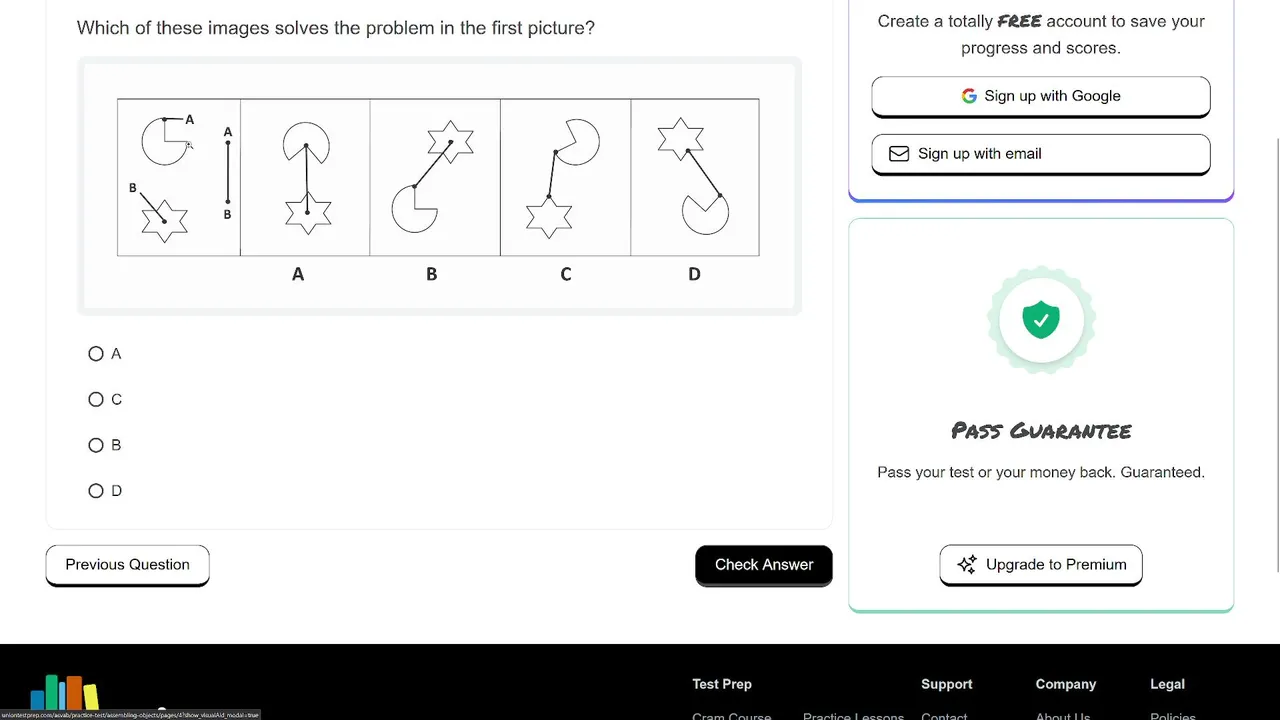The width and height of the screenshot is (1280, 720).
Task: Click the answer figure labeled D
Action: click(695, 178)
